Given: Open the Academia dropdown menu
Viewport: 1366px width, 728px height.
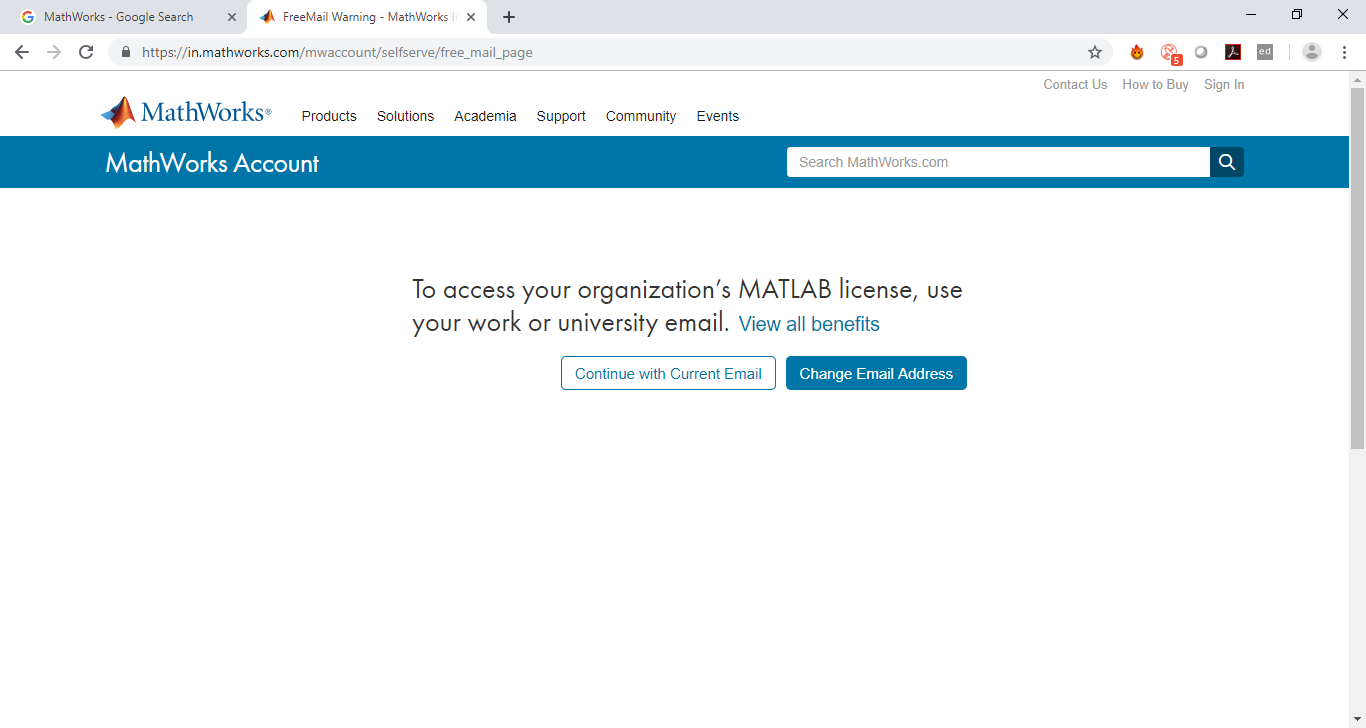Looking at the screenshot, I should (484, 116).
